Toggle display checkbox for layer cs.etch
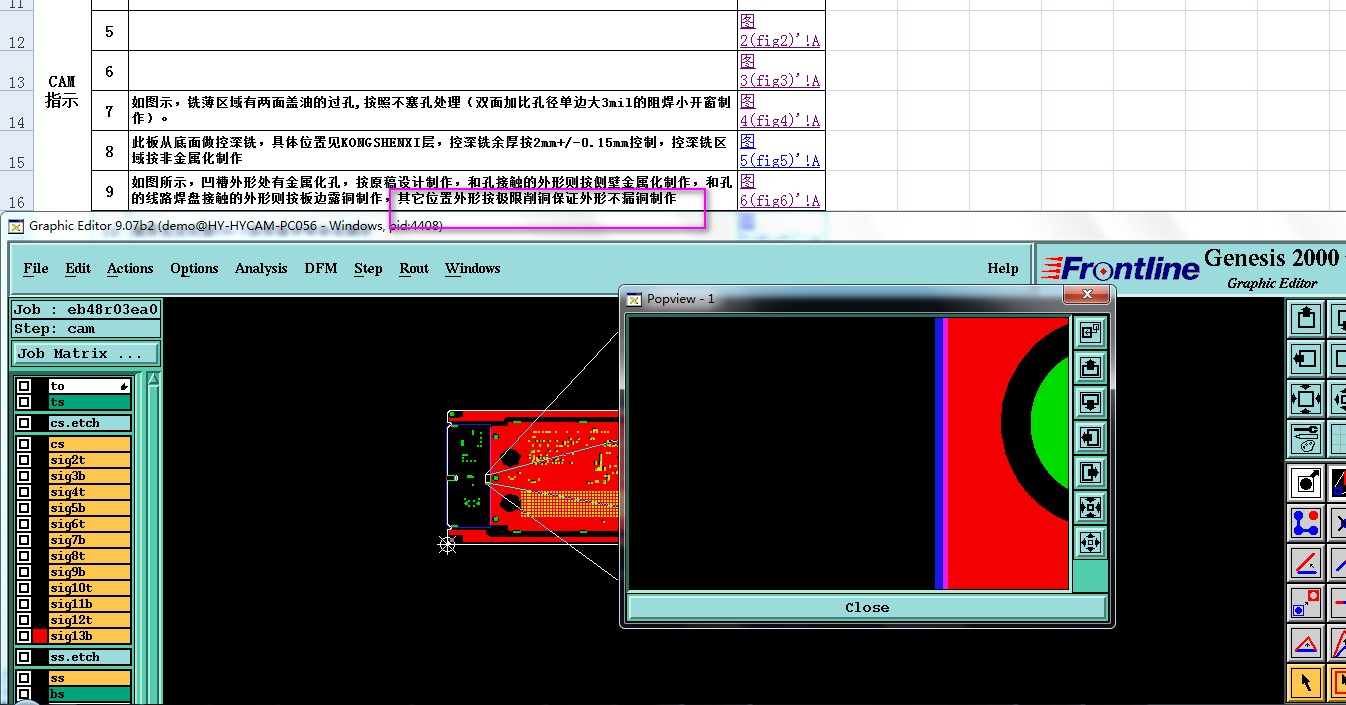Image resolution: width=1346 pixels, height=705 pixels. click(23, 423)
